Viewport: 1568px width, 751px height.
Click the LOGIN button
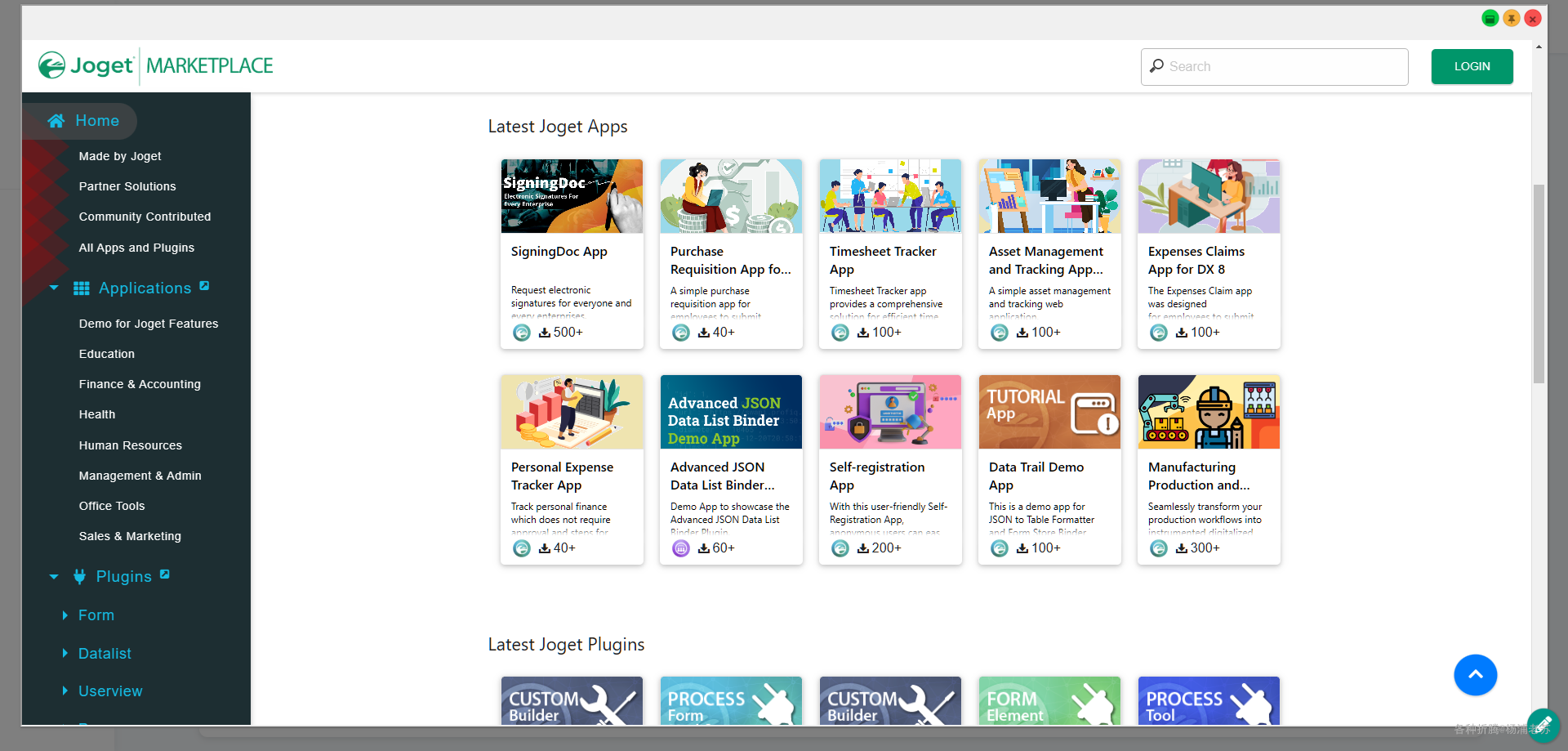pyautogui.click(x=1472, y=66)
